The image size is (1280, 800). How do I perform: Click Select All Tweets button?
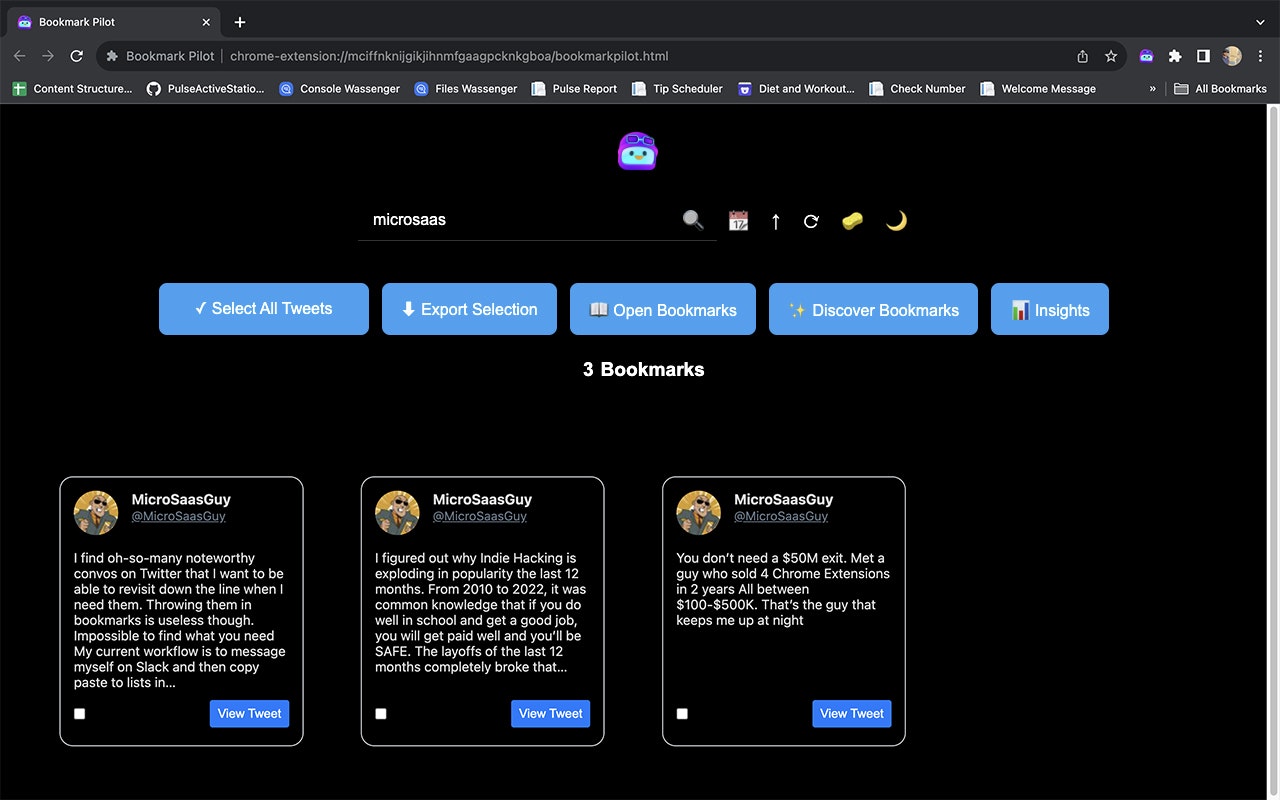tap(264, 309)
